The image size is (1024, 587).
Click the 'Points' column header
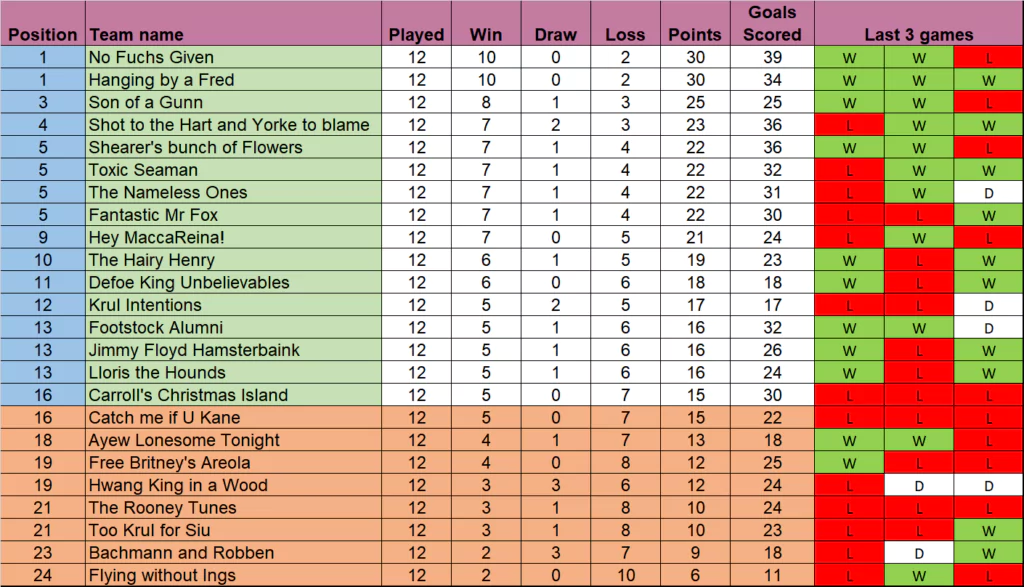(x=695, y=34)
